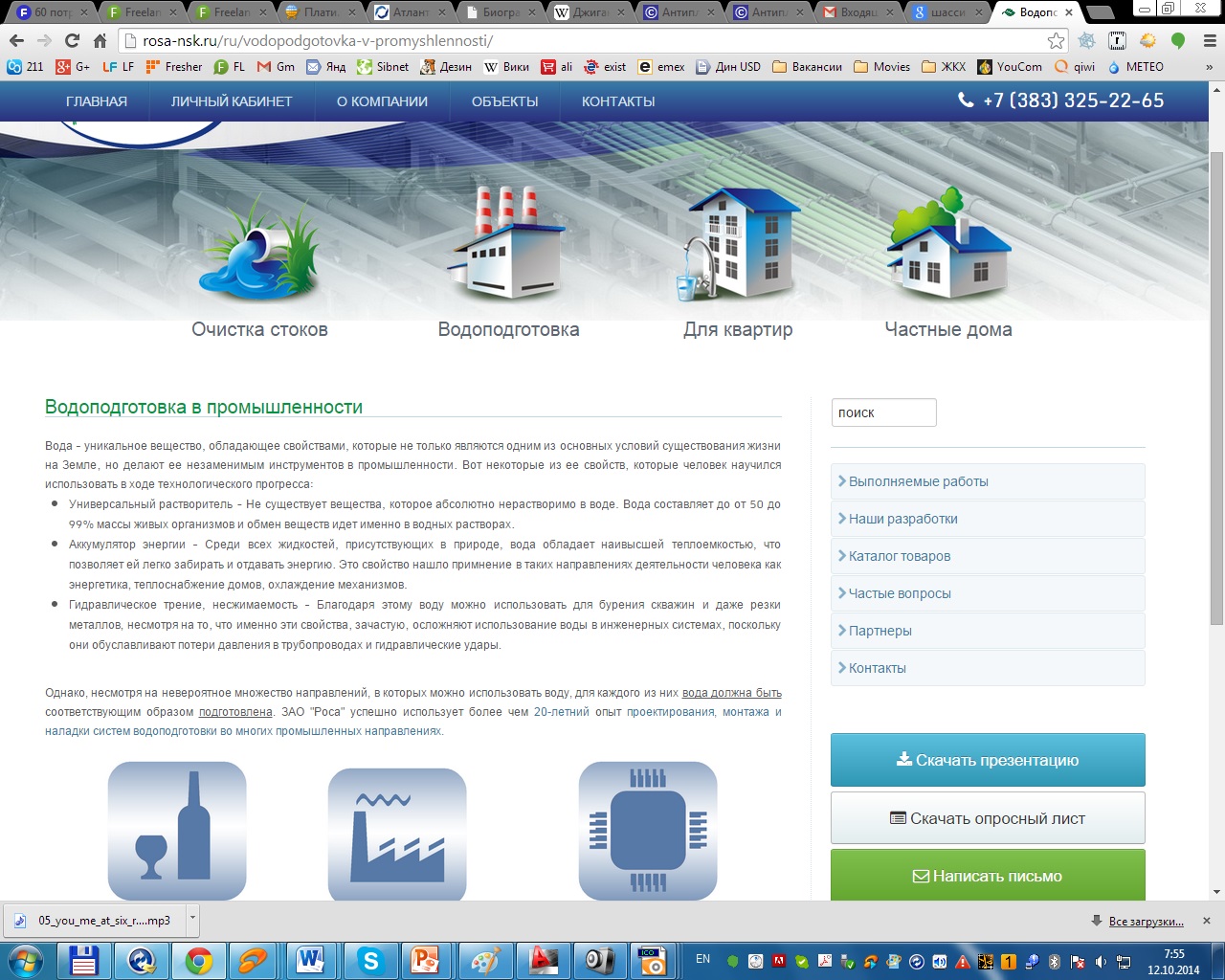Click Скачать презентацию button
The height and width of the screenshot is (980, 1225).
988,760
